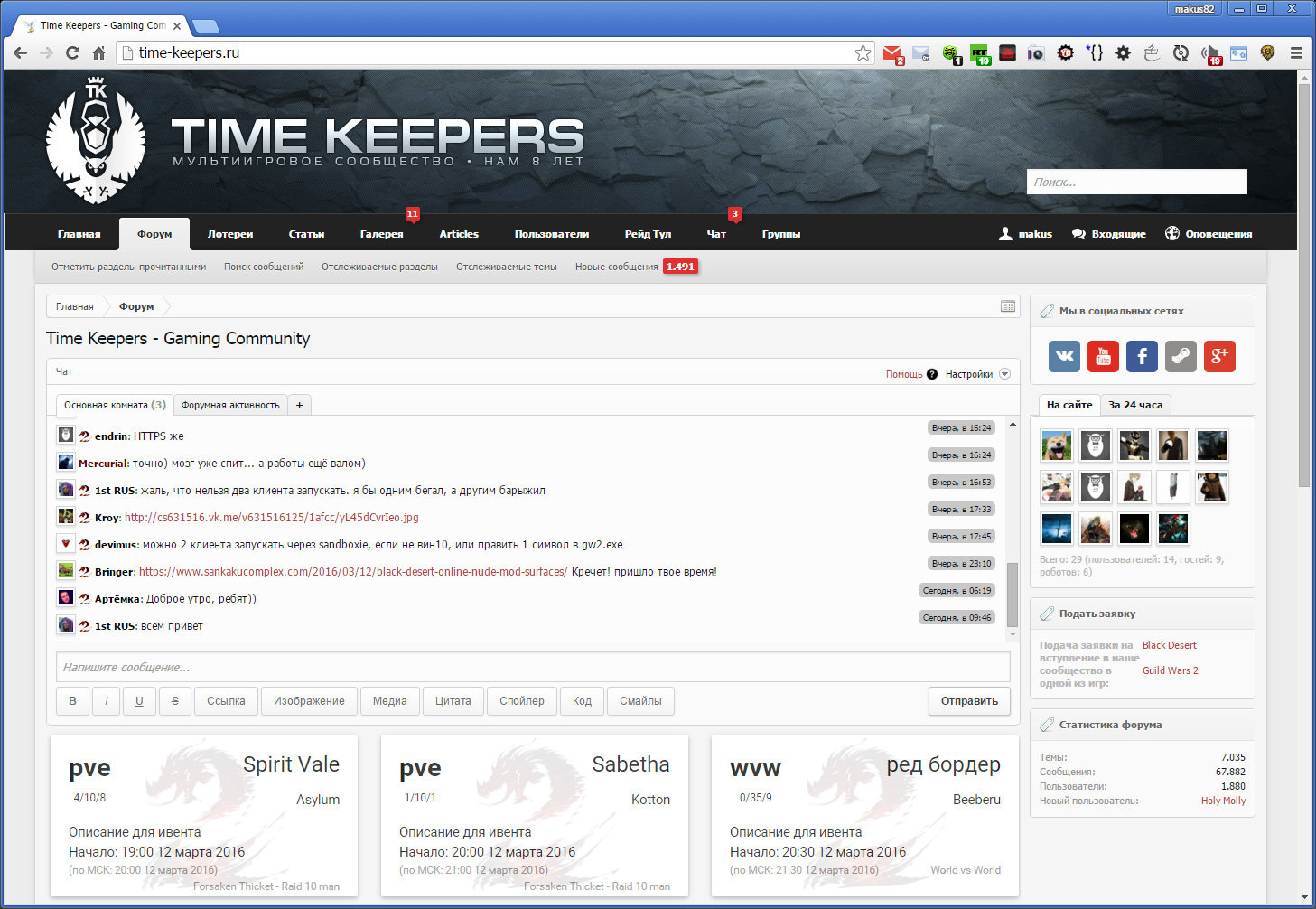1316x909 pixels.
Task: Switch to Основная комната chat tab
Action: (x=115, y=405)
